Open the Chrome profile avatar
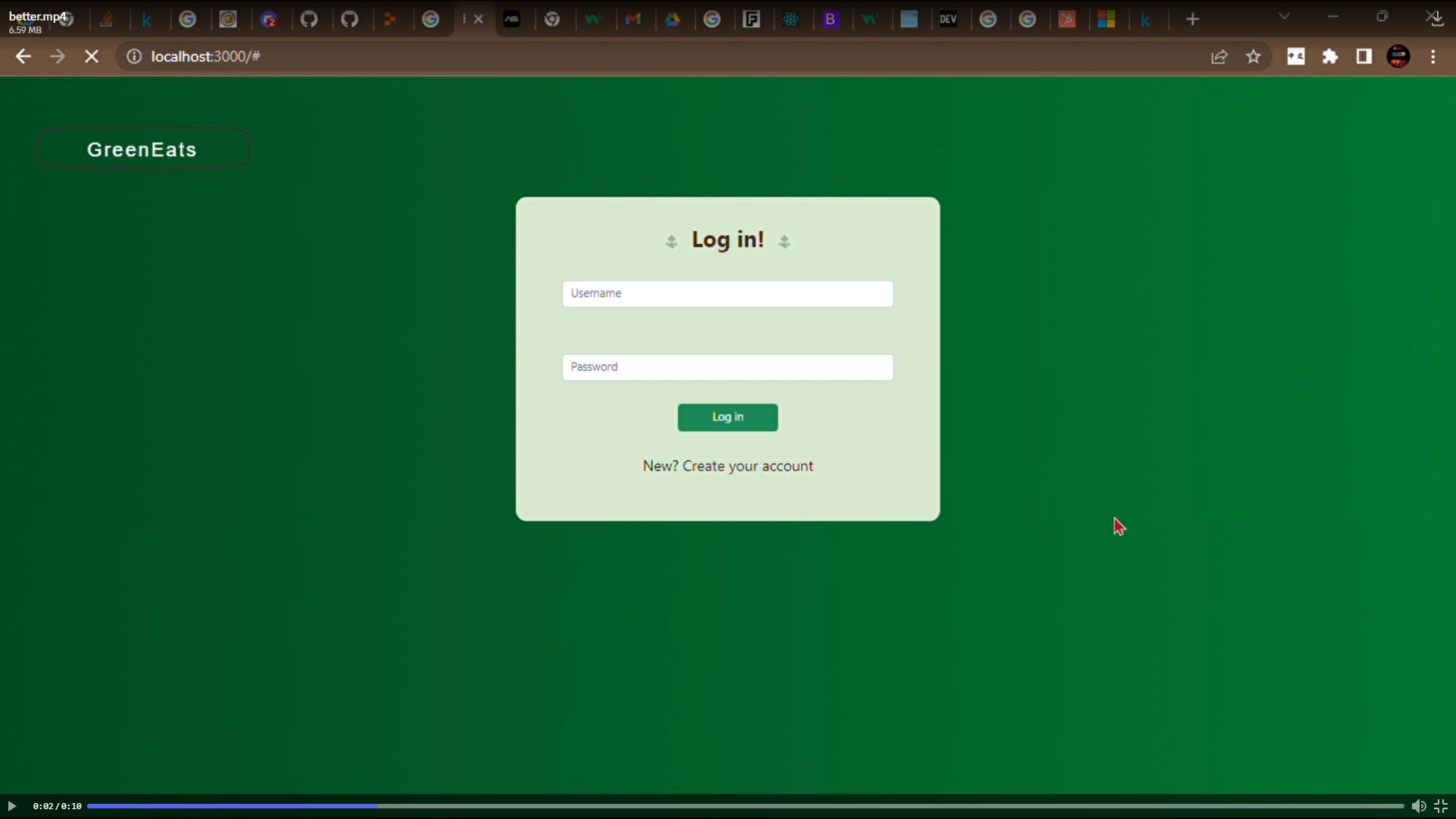 click(1398, 57)
